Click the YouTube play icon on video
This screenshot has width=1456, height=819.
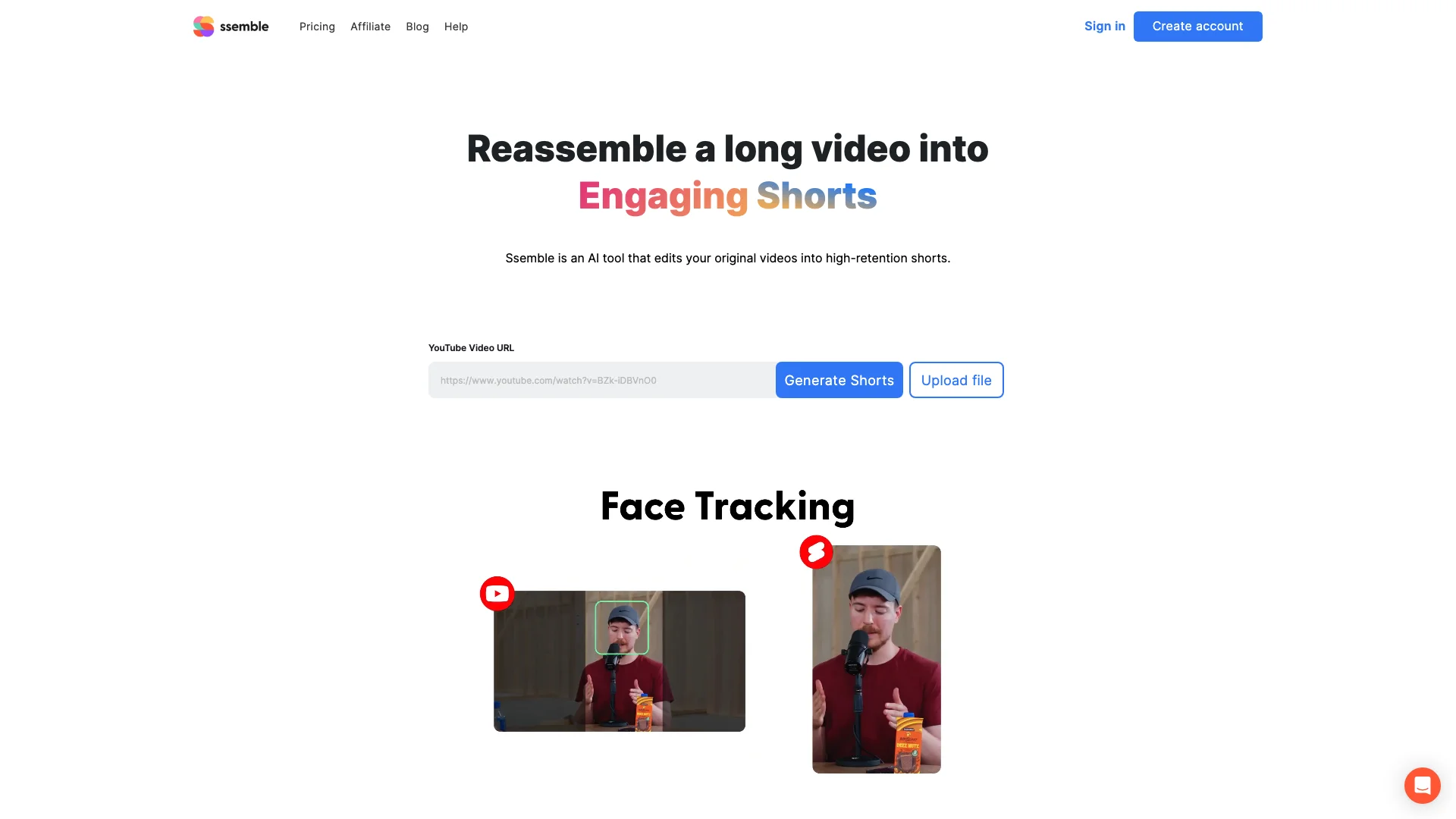coord(497,594)
